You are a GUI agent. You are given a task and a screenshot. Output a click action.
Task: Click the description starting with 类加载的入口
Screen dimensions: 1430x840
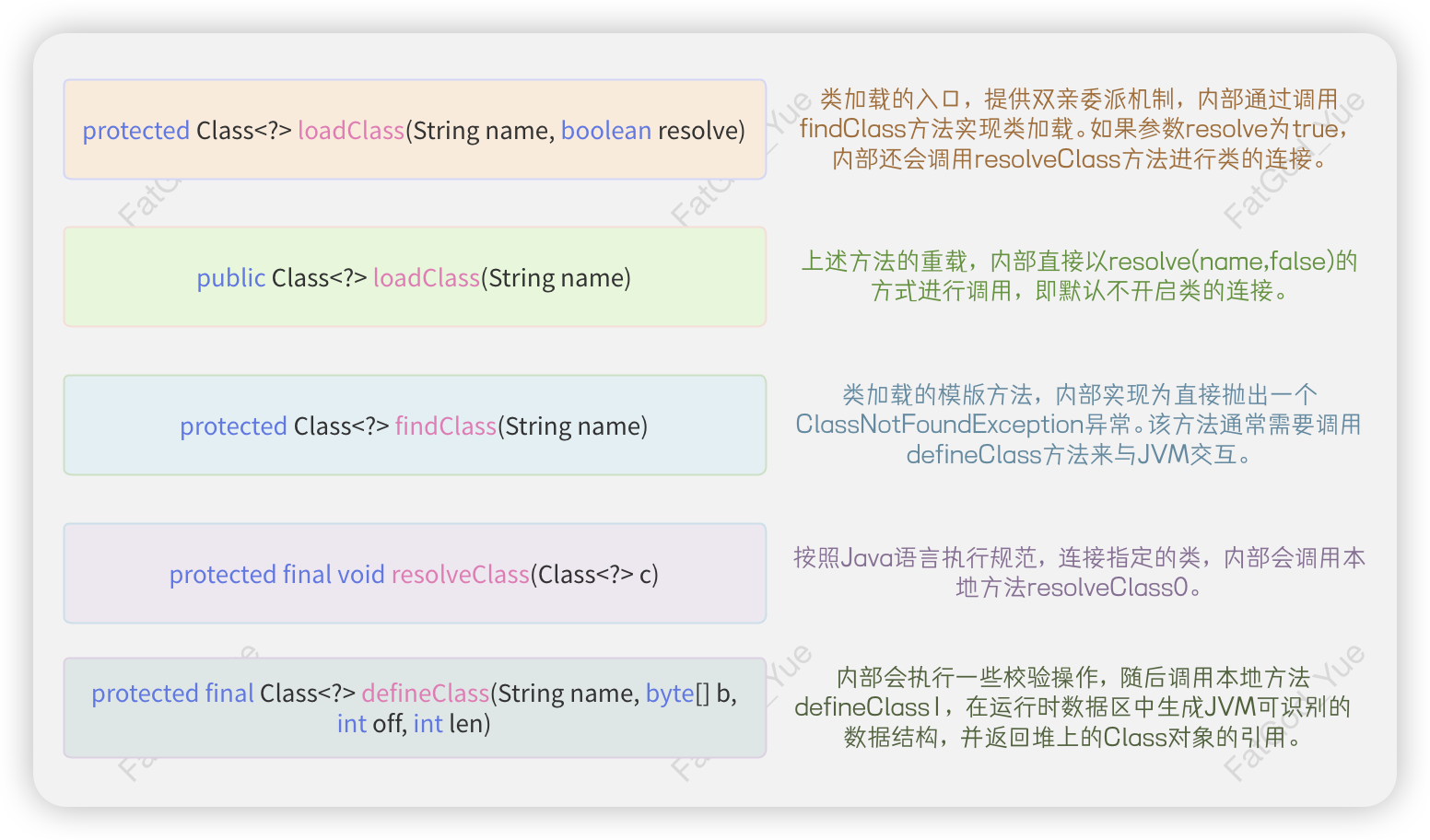[x=1078, y=129]
